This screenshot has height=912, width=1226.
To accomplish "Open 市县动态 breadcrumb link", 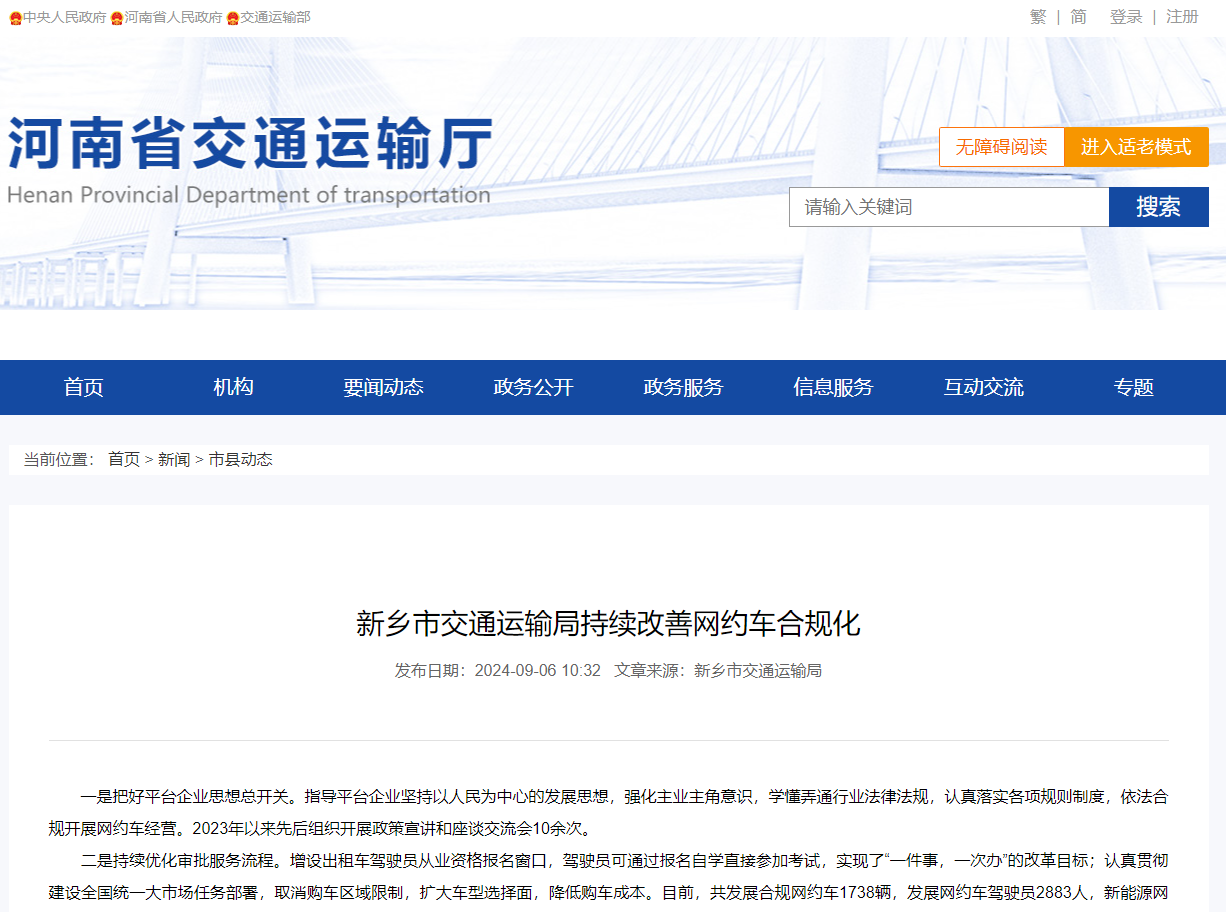I will pyautogui.click(x=240, y=460).
